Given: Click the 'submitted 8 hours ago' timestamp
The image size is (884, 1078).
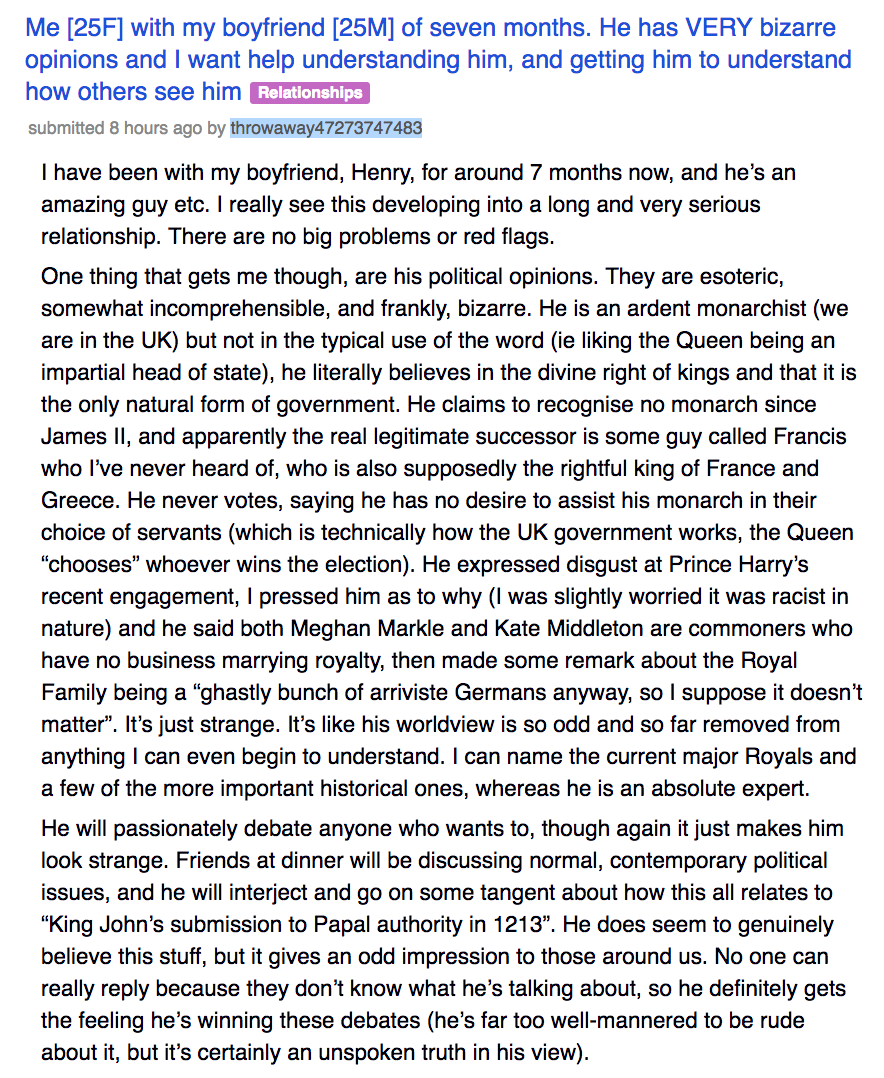Looking at the screenshot, I should coord(115,128).
